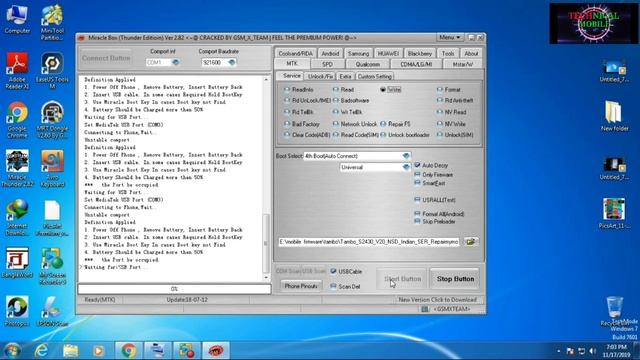This screenshot has width=640, height=360.
Task: Expand the Universal dropdown
Action: (406, 167)
